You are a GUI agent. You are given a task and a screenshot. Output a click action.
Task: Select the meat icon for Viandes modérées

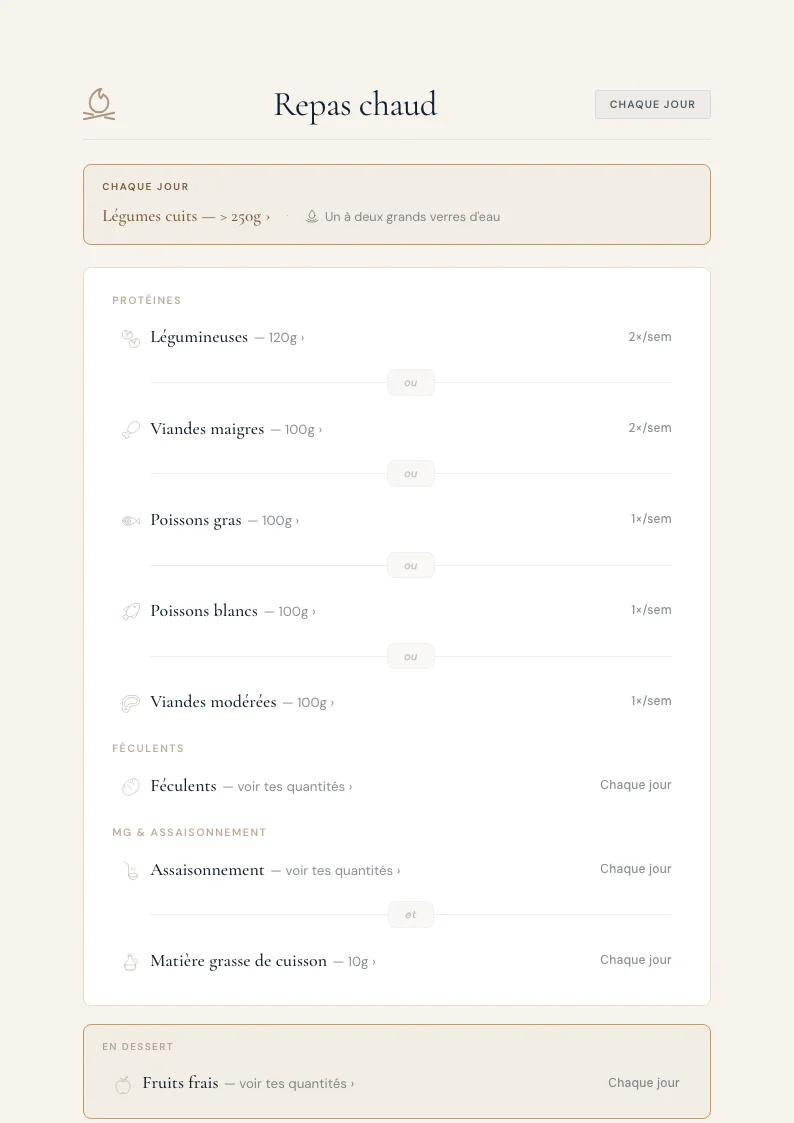coord(130,702)
